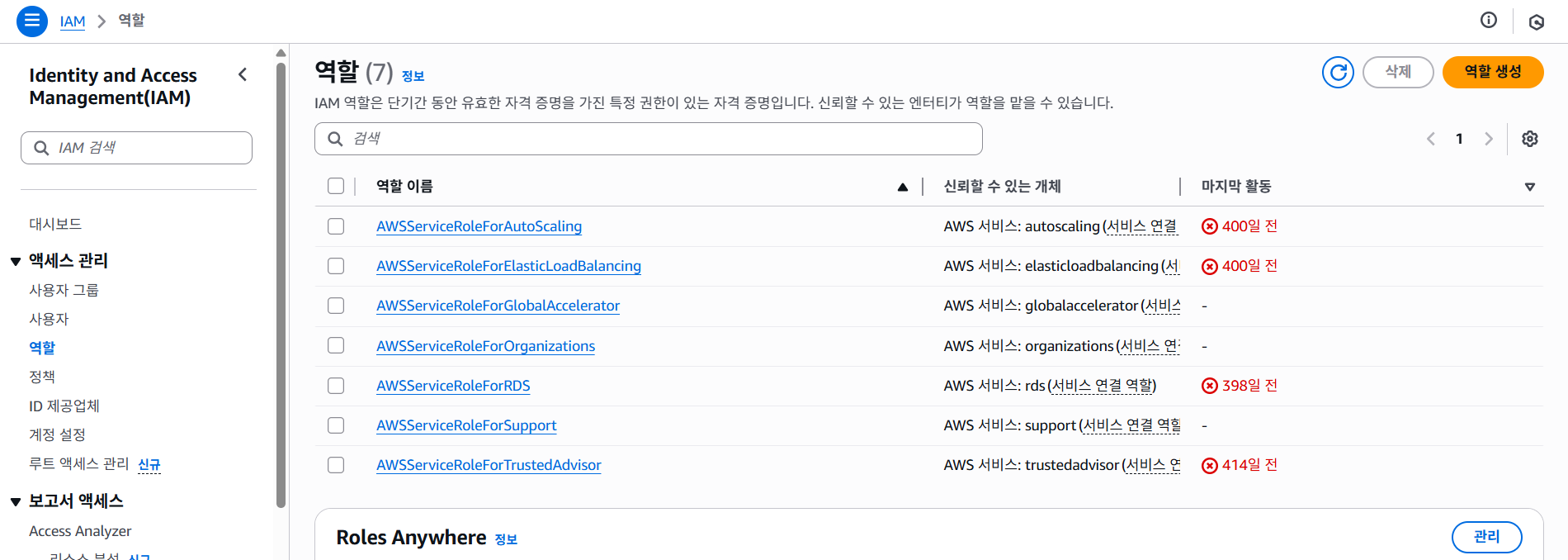Check AWSServiceRoleForSupport row checkbox

click(x=336, y=425)
